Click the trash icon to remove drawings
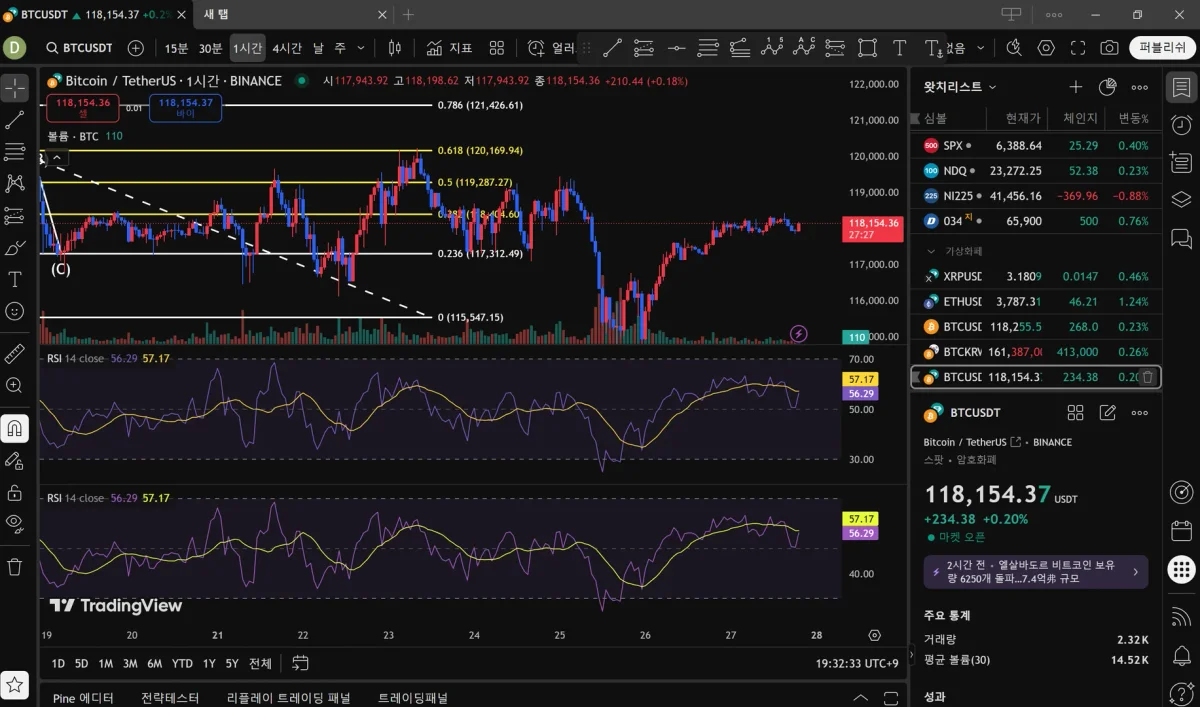The width and height of the screenshot is (1200, 707). [15, 567]
